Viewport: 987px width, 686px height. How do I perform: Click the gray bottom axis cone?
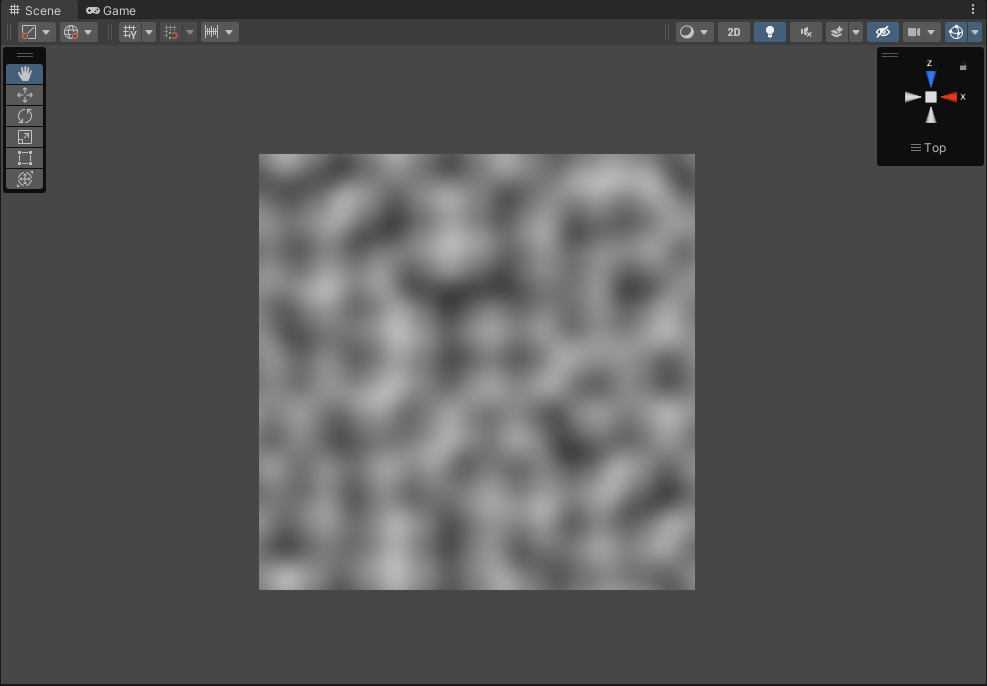[931, 115]
